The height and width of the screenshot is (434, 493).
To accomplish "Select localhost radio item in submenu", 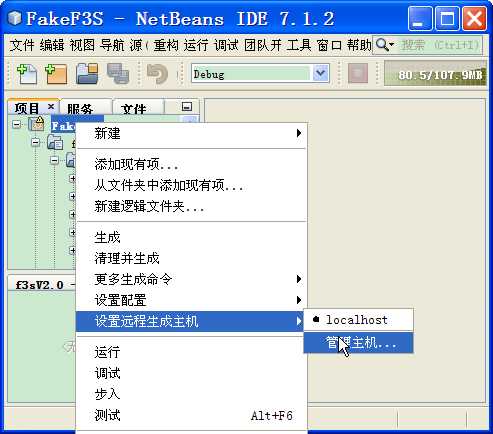I will [359, 320].
